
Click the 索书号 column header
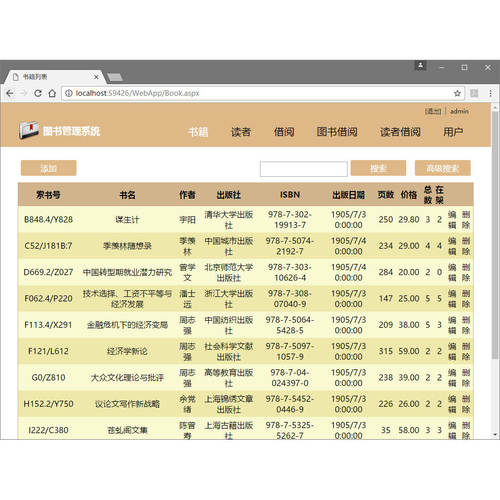48,195
